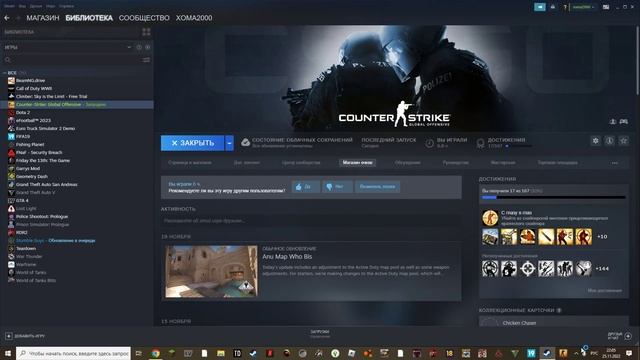Open crosshair locked achievement icon
This screenshot has height=360, width=640.
point(527,269)
